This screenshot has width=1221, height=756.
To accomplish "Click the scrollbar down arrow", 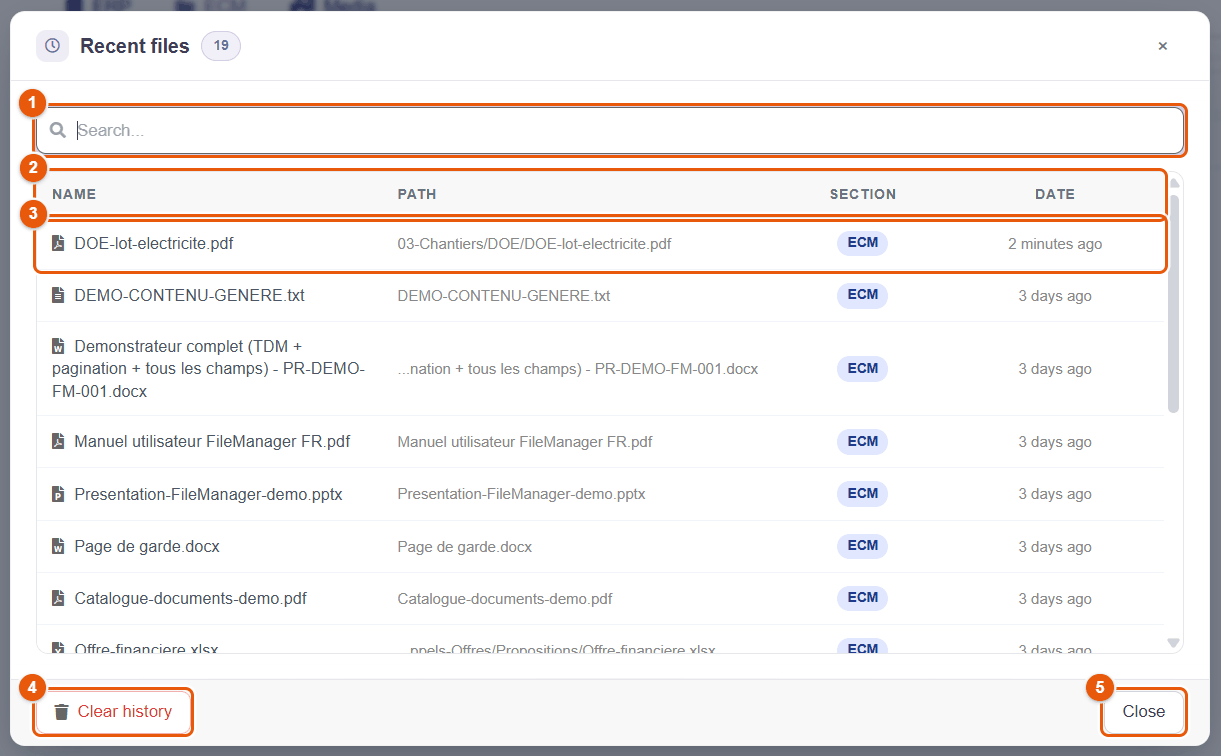I will point(1174,643).
